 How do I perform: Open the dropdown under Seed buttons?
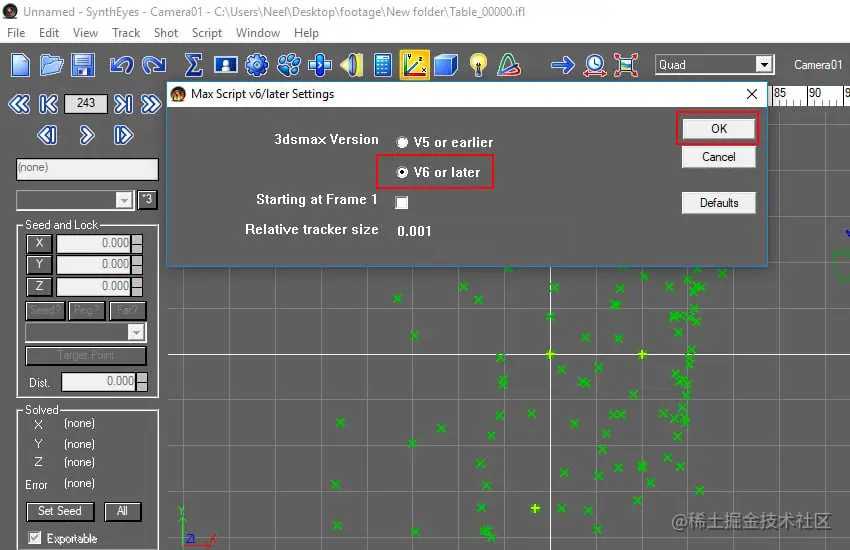(136, 332)
